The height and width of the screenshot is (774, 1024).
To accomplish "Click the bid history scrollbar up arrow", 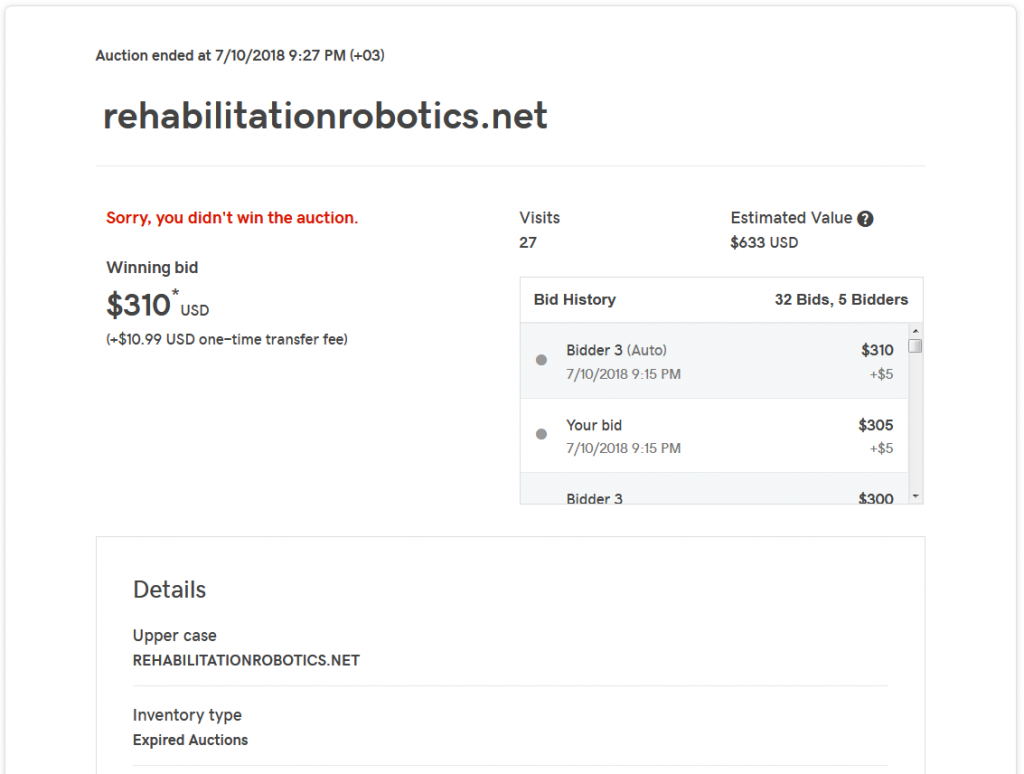I will pos(916,331).
